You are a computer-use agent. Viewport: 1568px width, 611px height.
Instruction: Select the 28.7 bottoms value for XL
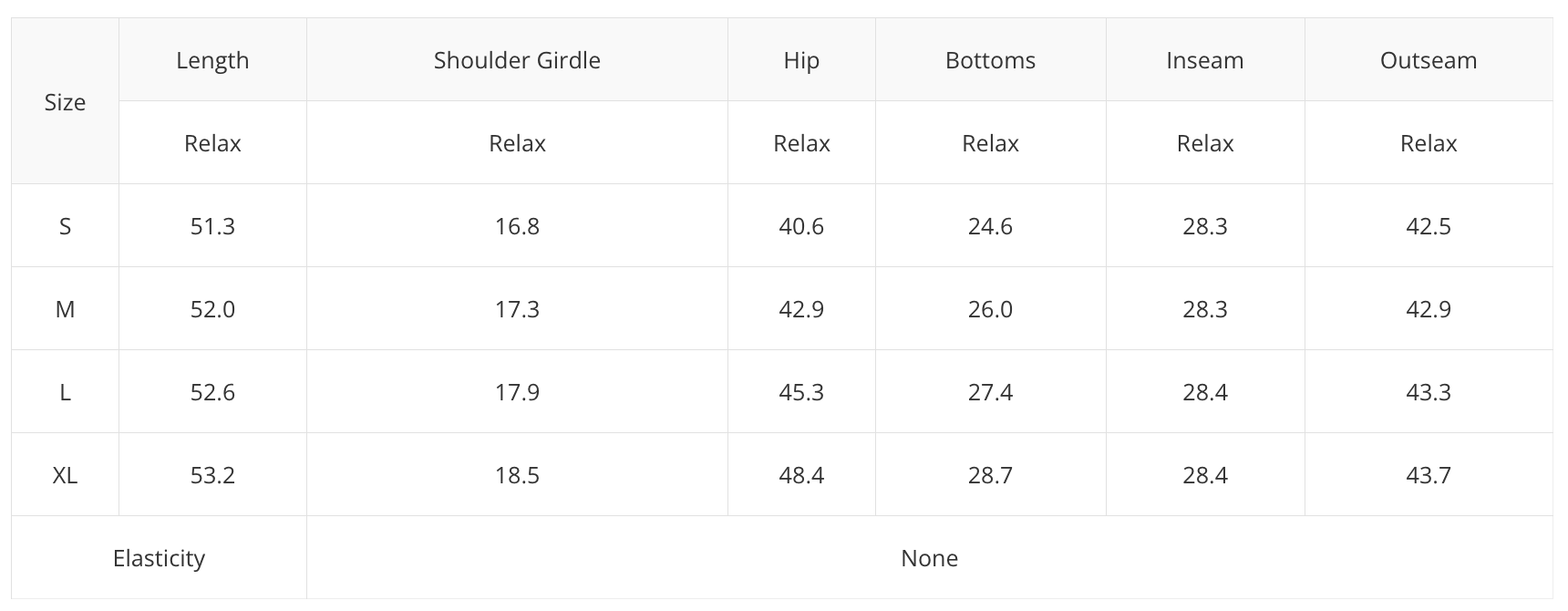point(990,475)
